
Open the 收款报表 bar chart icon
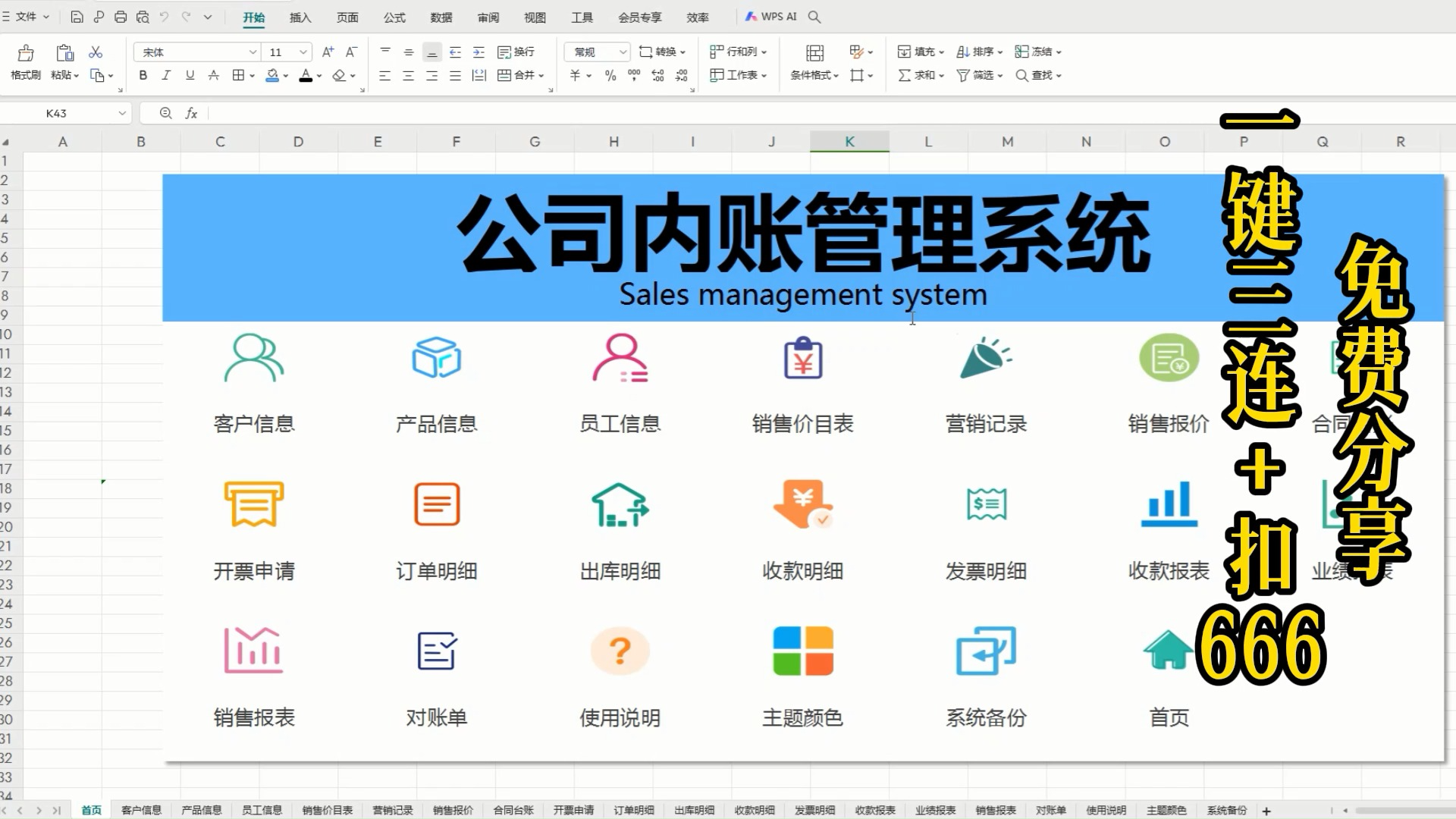click(x=1169, y=504)
